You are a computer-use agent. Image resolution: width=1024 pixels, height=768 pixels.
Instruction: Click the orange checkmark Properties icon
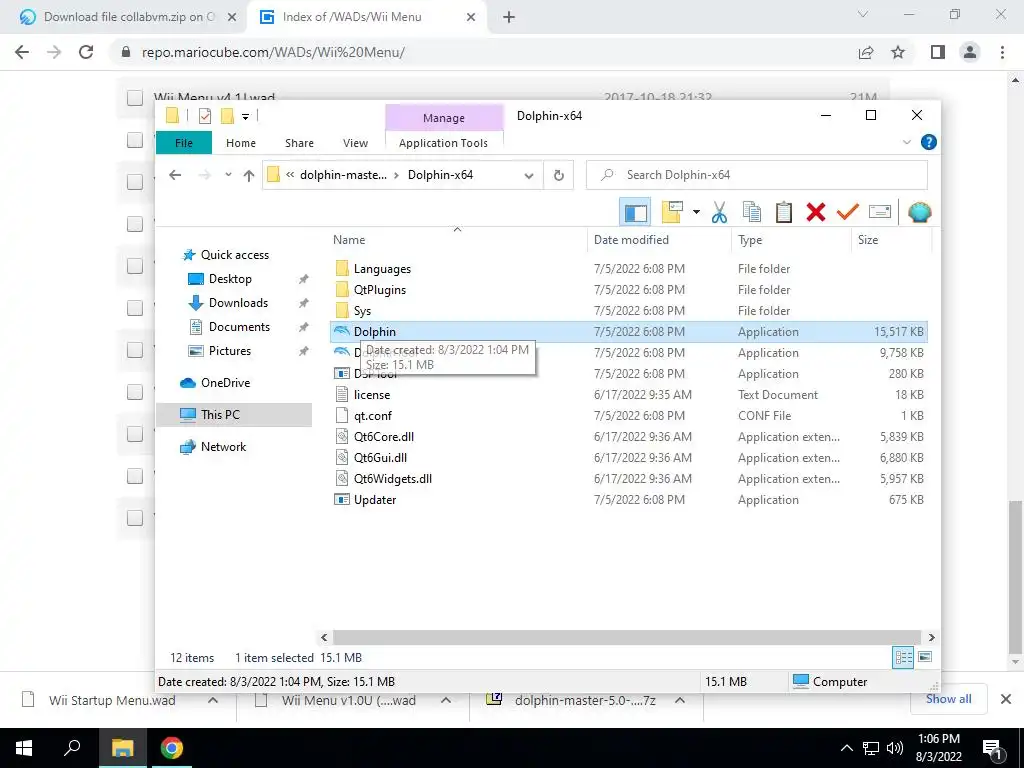tap(848, 212)
